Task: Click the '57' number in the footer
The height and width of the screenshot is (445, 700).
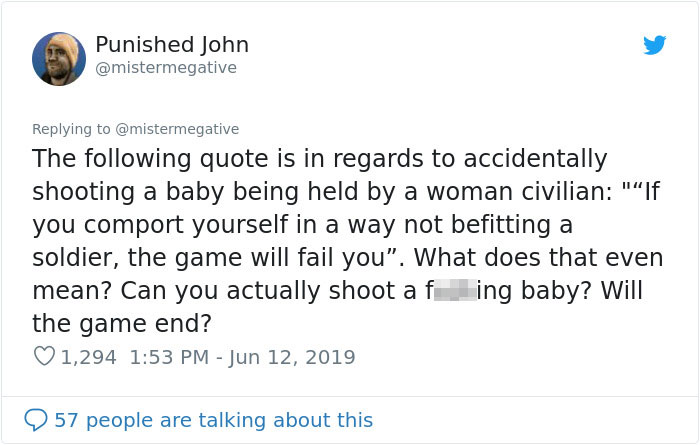Action: coord(67,420)
